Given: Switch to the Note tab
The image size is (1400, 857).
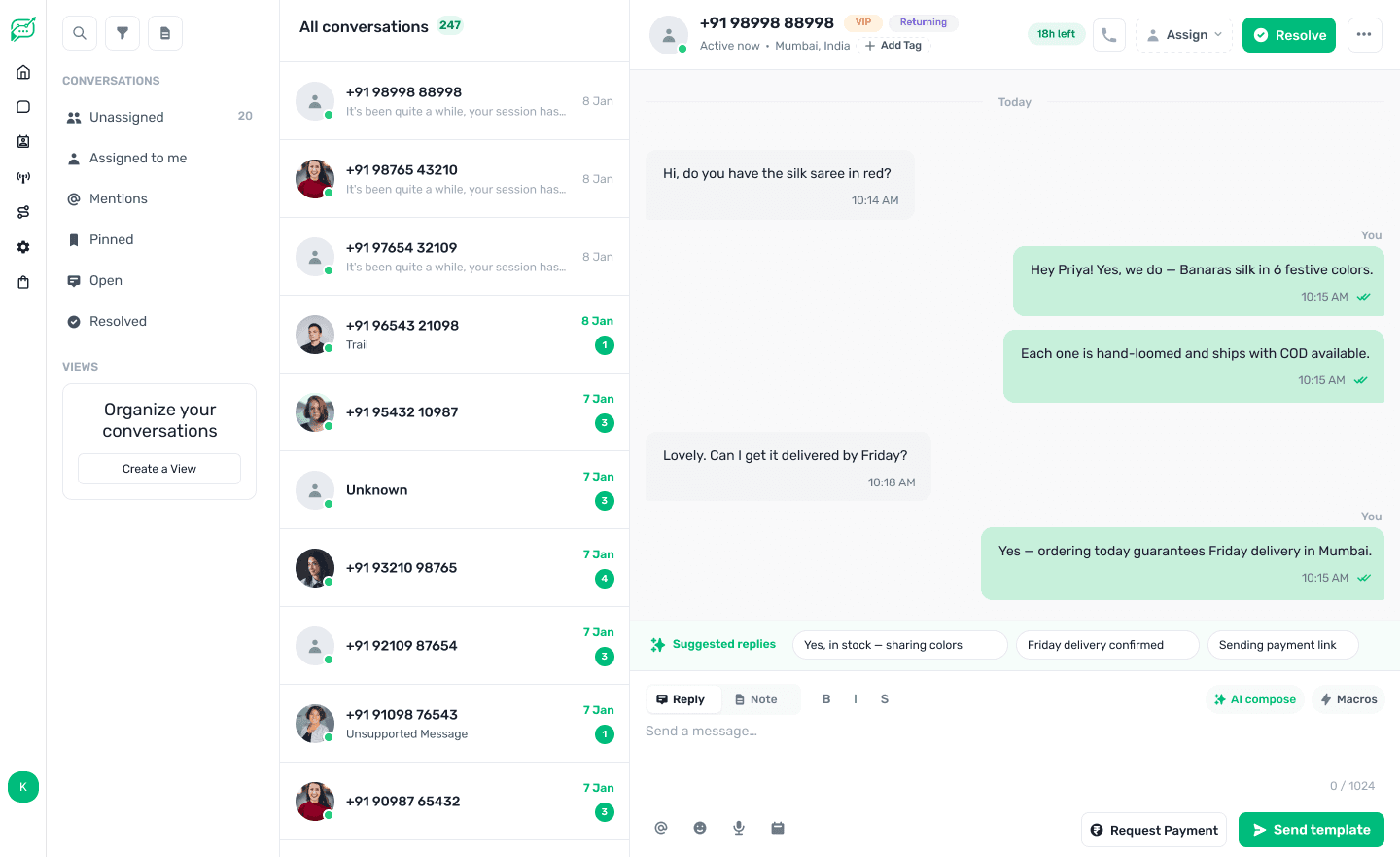Looking at the screenshot, I should pos(756,699).
